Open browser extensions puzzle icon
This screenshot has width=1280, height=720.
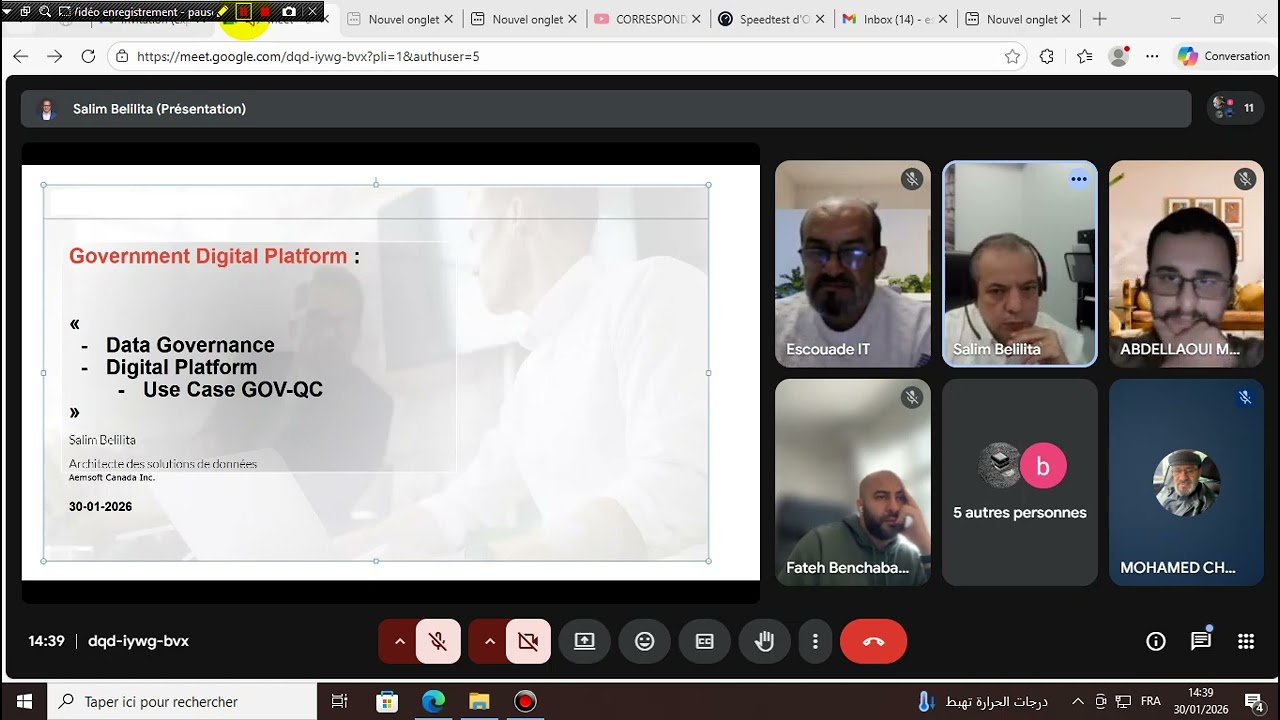[1047, 56]
